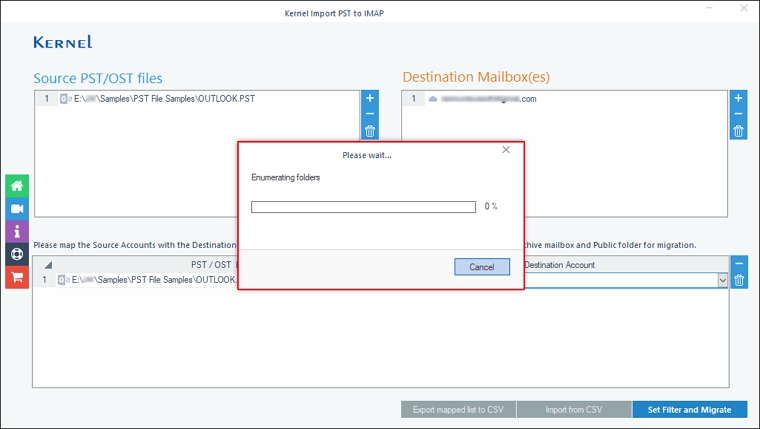Image resolution: width=760 pixels, height=429 pixels.
Task: Select the destination mailbox entry ending .com
Action: click(x=565, y=99)
